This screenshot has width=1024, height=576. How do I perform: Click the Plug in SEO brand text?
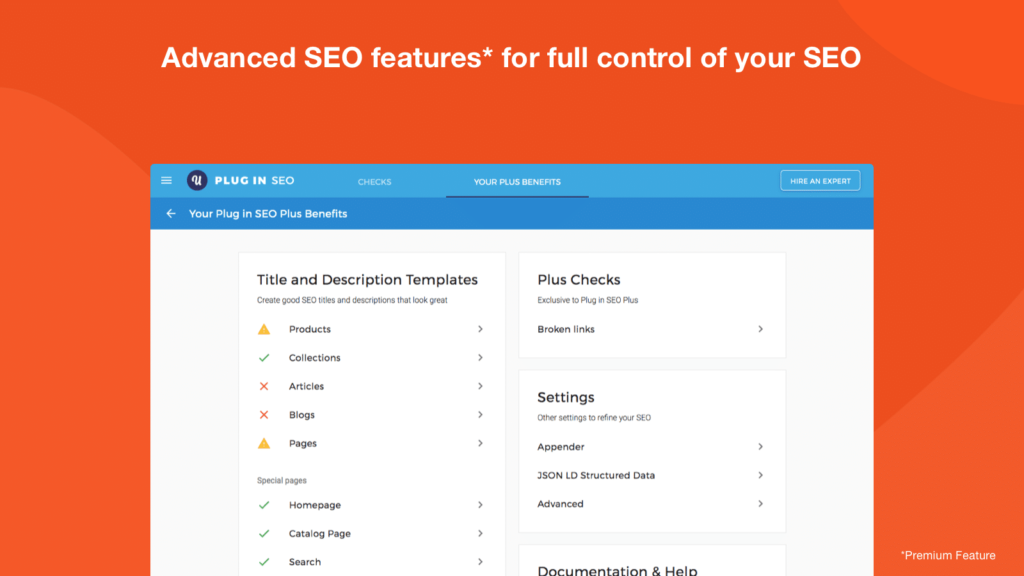coord(254,180)
